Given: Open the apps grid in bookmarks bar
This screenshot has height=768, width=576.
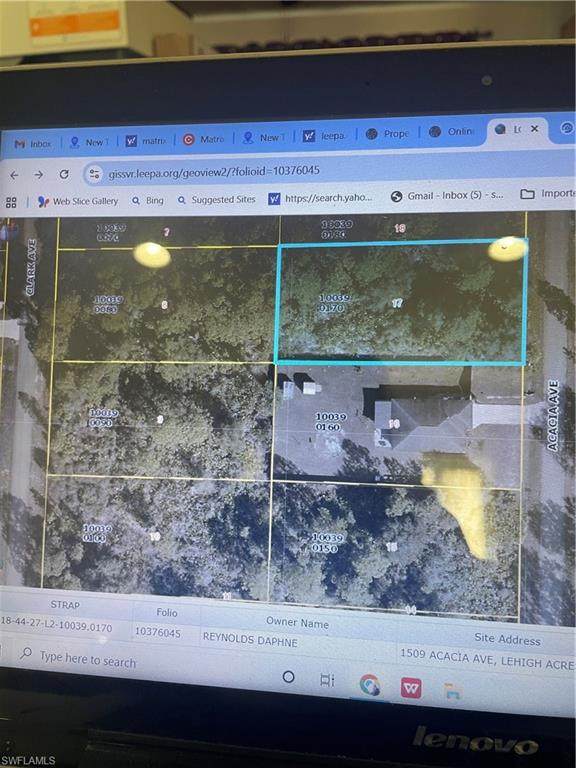Looking at the screenshot, I should pos(11,202).
